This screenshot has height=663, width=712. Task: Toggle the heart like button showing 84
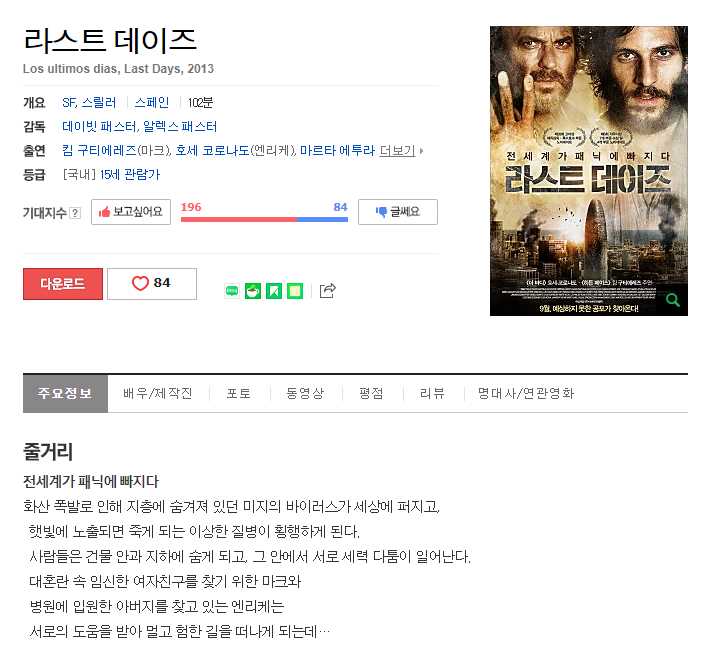tap(152, 283)
